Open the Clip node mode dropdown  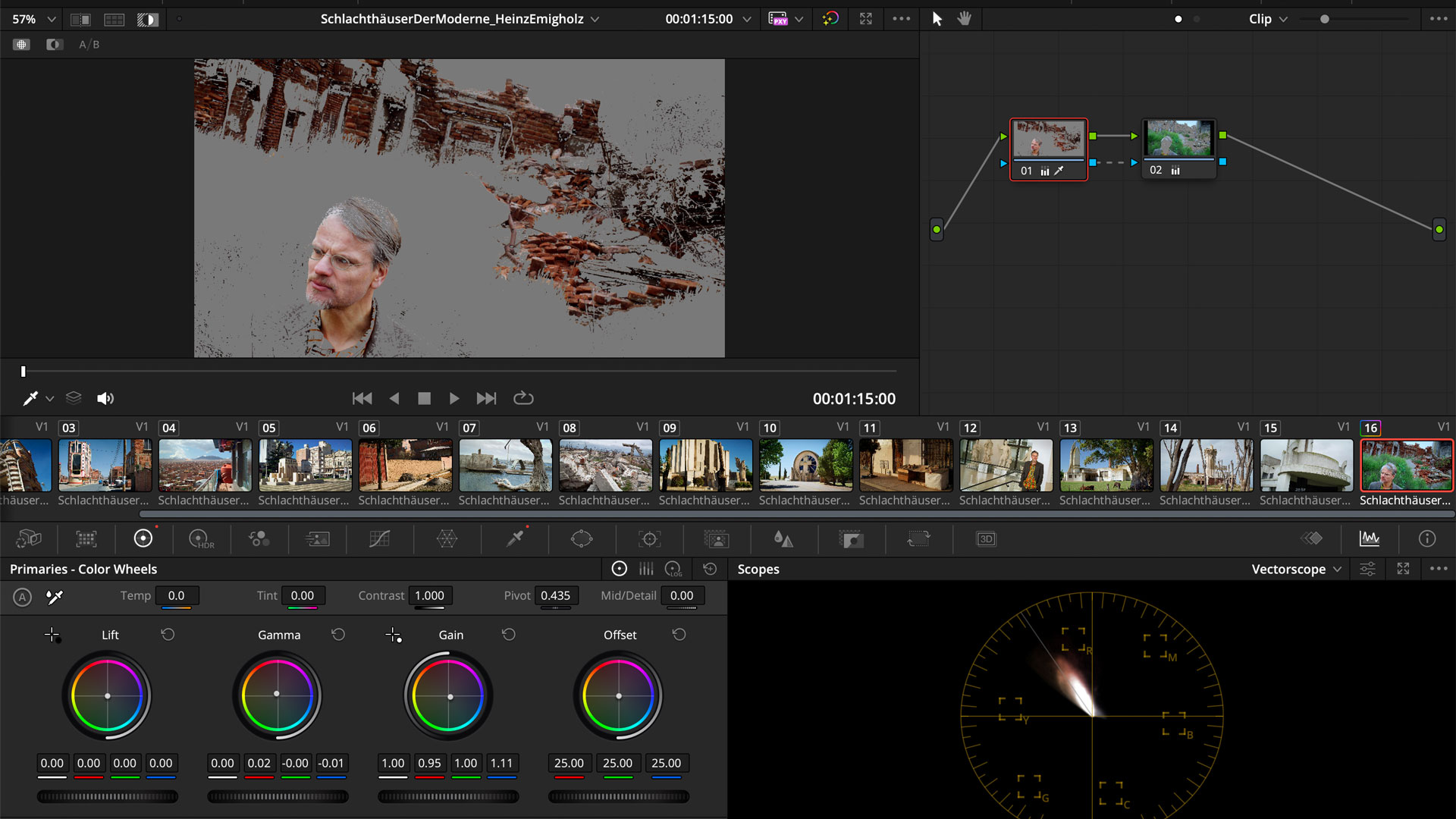[x=1268, y=19]
